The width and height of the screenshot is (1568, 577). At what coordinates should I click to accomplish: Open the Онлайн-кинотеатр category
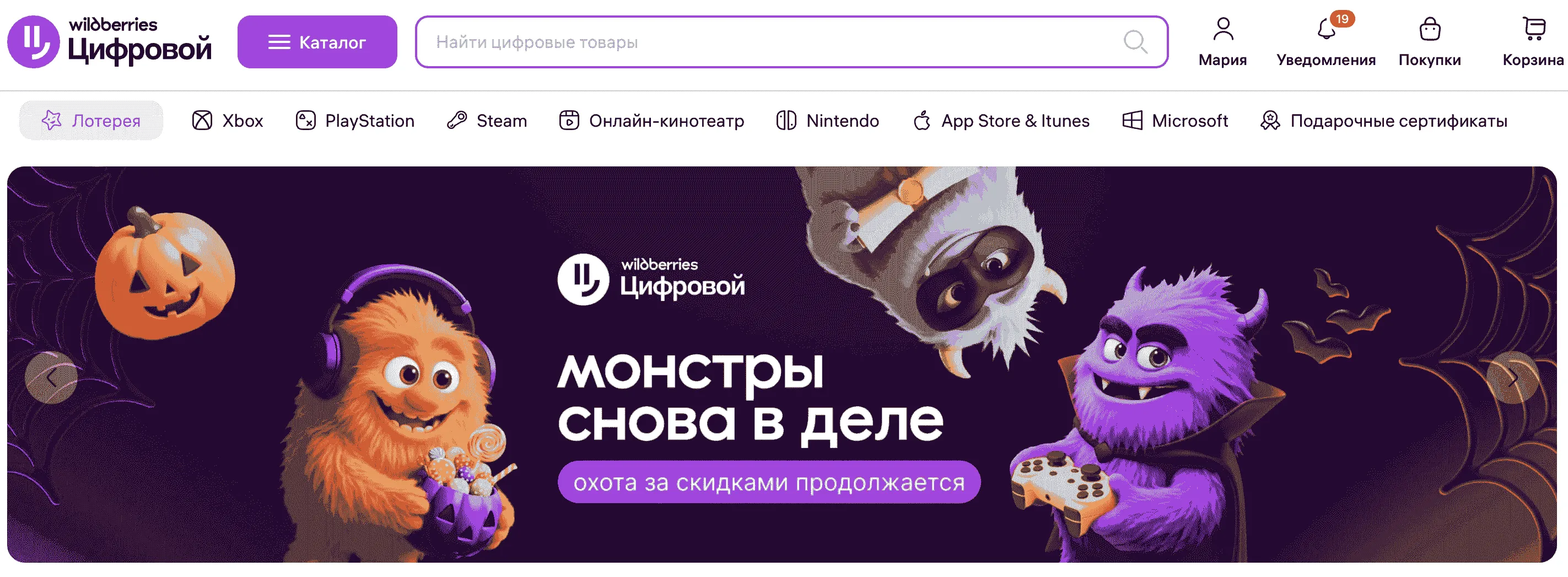point(651,121)
